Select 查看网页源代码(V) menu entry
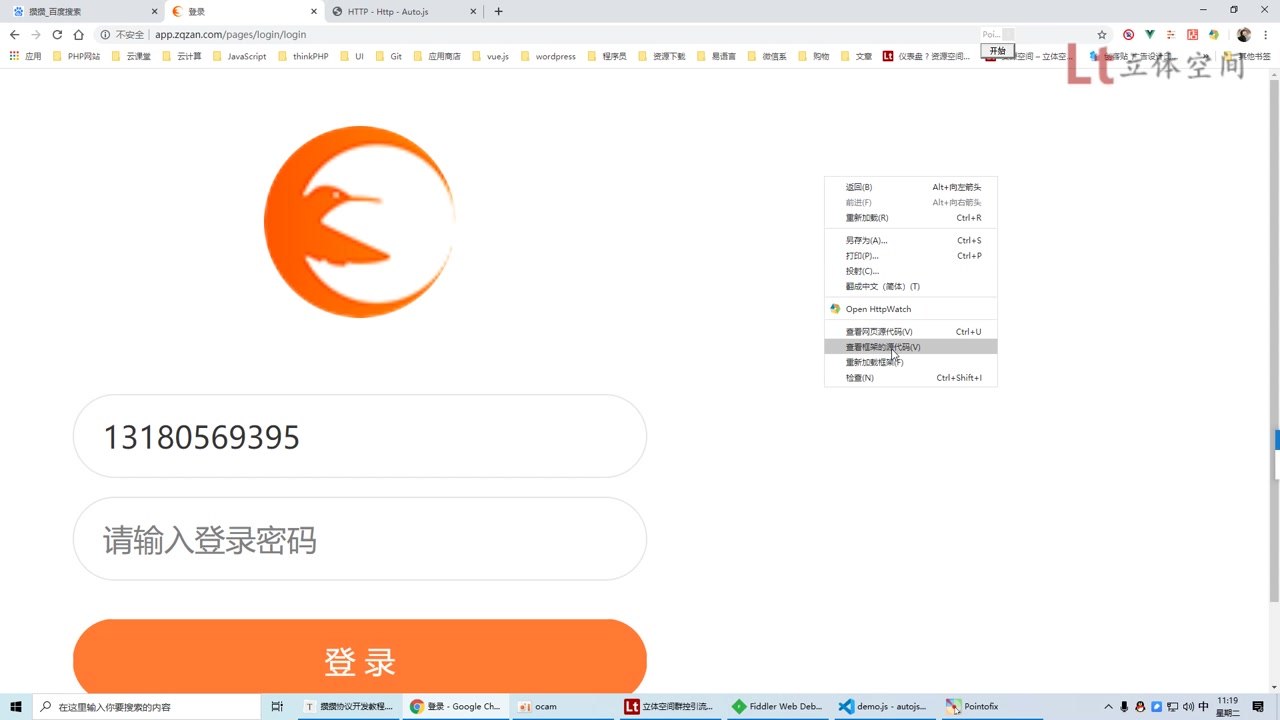Screen dimensions: 1280x720 tap(910, 332)
